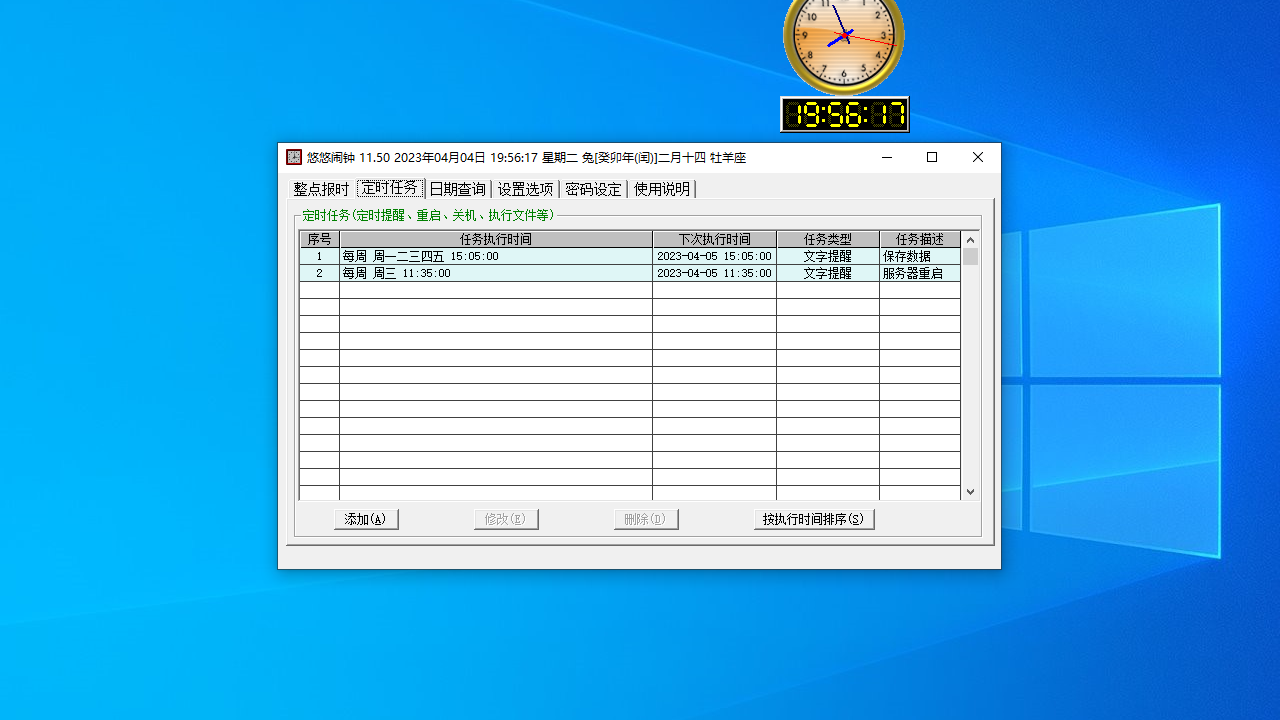1280x720 pixels.
Task: Select the 保存数据 task row
Action: [500, 256]
